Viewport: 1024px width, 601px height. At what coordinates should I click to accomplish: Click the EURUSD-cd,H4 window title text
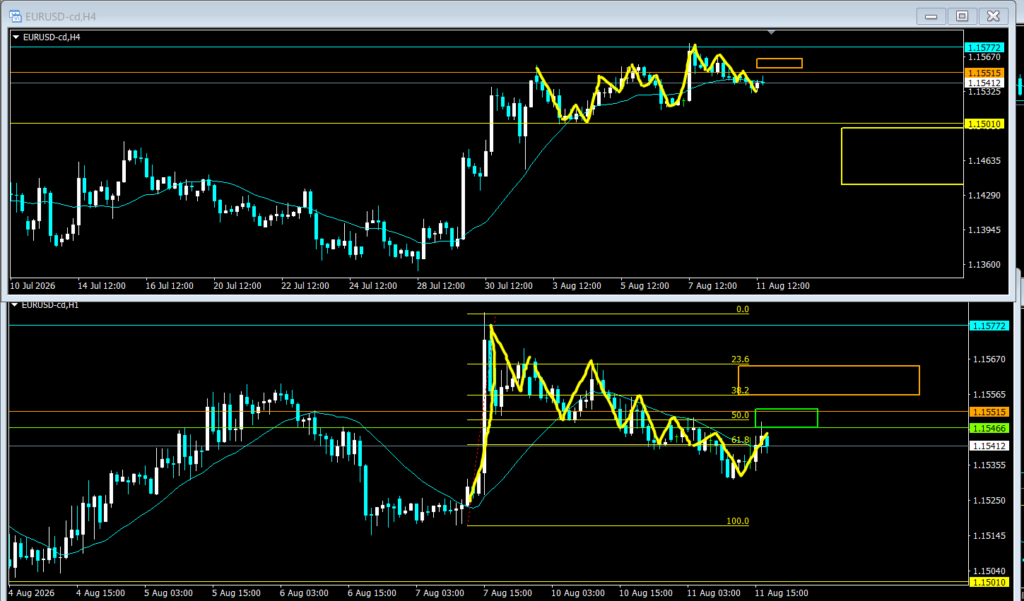[59, 16]
